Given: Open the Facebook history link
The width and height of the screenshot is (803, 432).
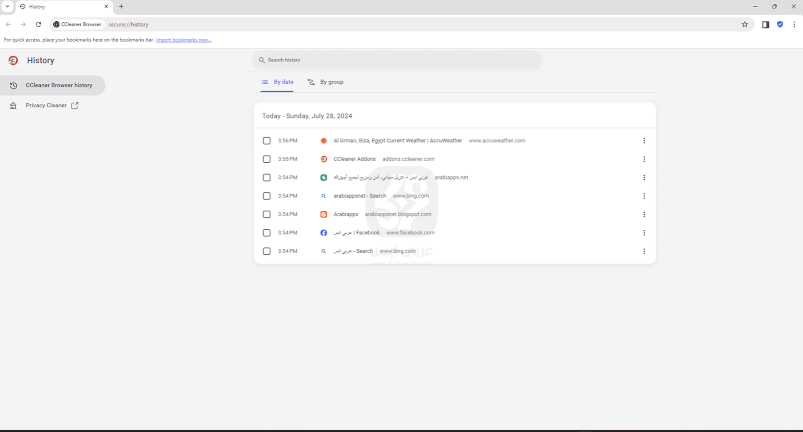Looking at the screenshot, I should [356, 233].
